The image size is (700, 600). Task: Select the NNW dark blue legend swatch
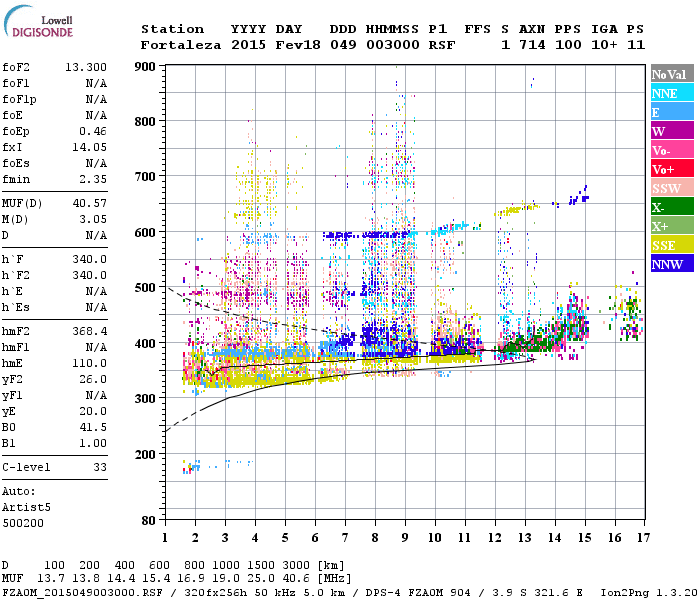pyautogui.click(x=672, y=263)
